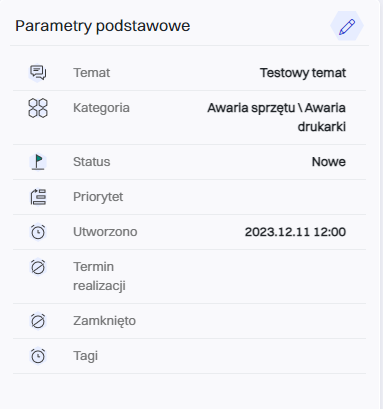Click the Kategoria hexagons icon
The image size is (383, 409).
click(x=38, y=108)
